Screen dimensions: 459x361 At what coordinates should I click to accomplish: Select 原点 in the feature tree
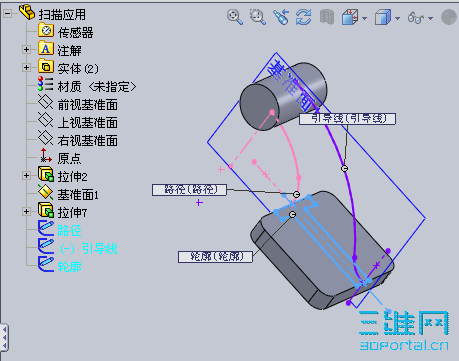[x=69, y=159]
